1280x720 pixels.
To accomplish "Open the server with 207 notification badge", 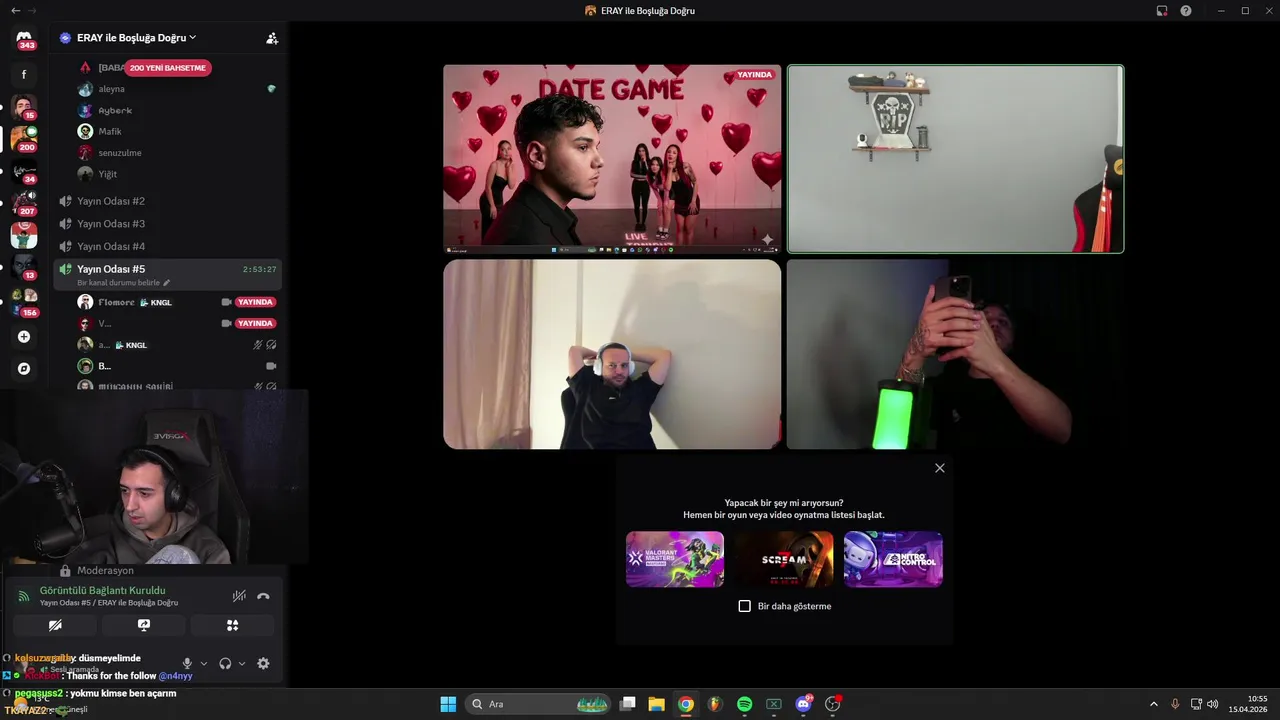I will tap(24, 203).
